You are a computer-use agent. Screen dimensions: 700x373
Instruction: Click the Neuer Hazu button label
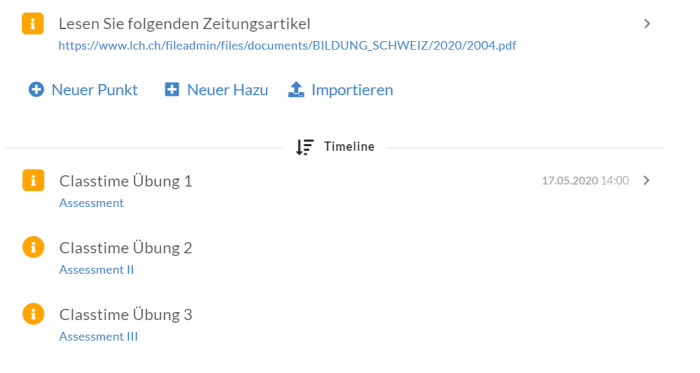227,90
